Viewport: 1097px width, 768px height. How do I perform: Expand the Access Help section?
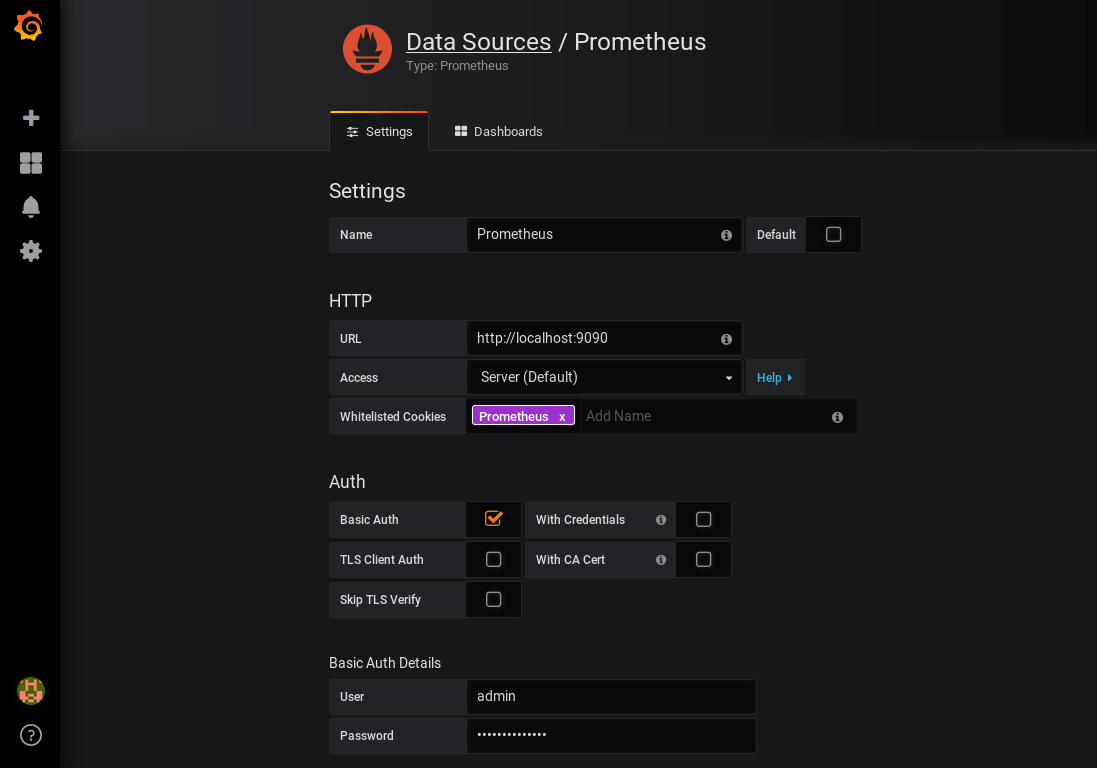click(x=775, y=377)
